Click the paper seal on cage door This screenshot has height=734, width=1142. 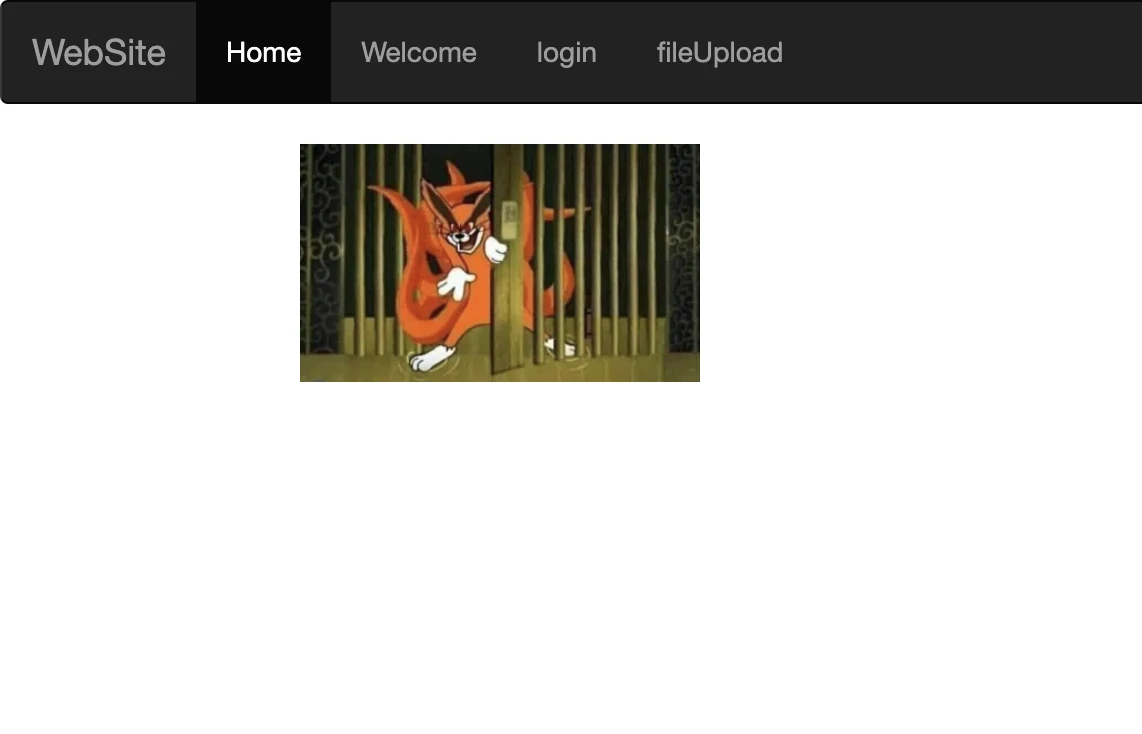point(510,220)
